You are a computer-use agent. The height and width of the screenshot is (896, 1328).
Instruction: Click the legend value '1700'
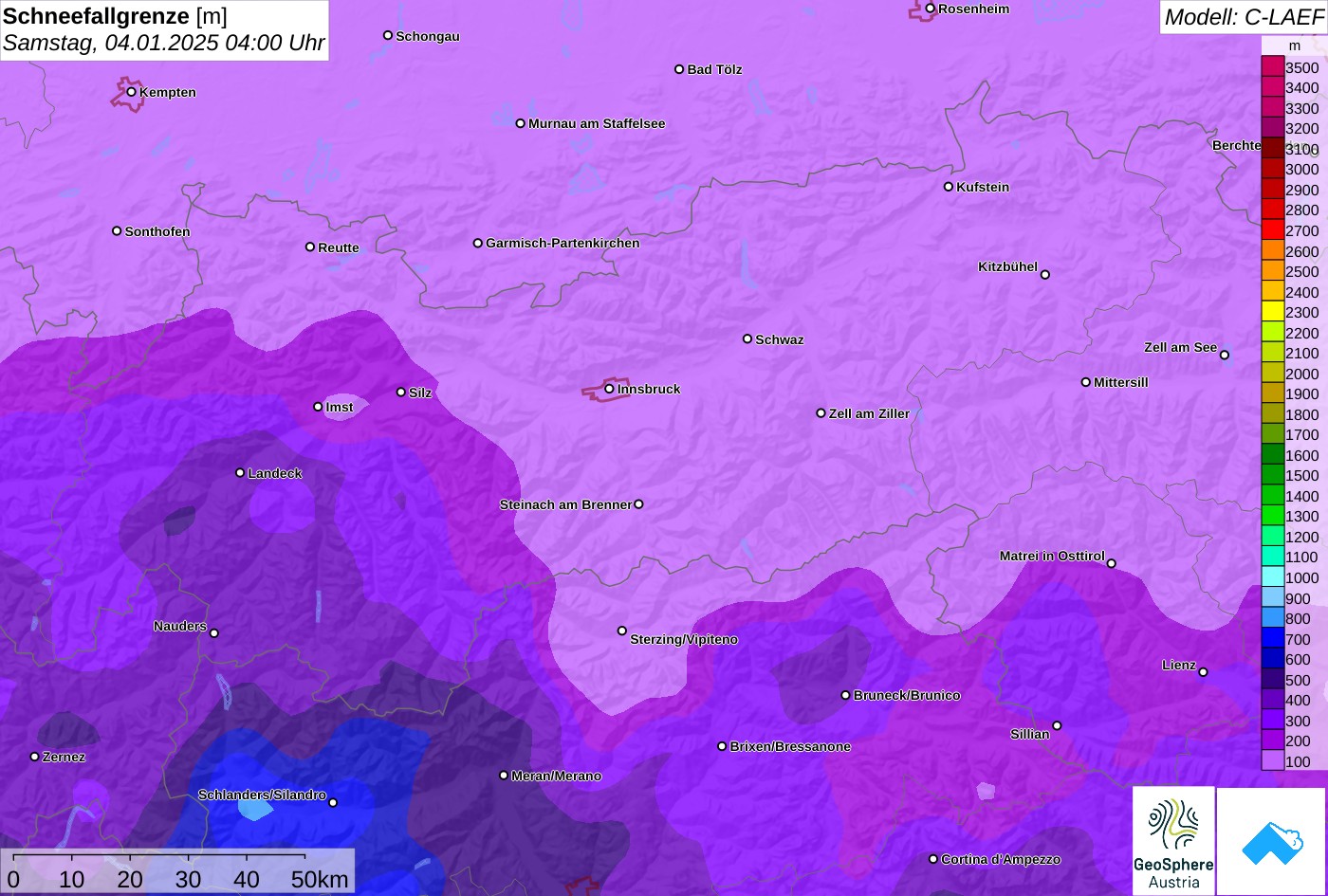pos(1301,435)
